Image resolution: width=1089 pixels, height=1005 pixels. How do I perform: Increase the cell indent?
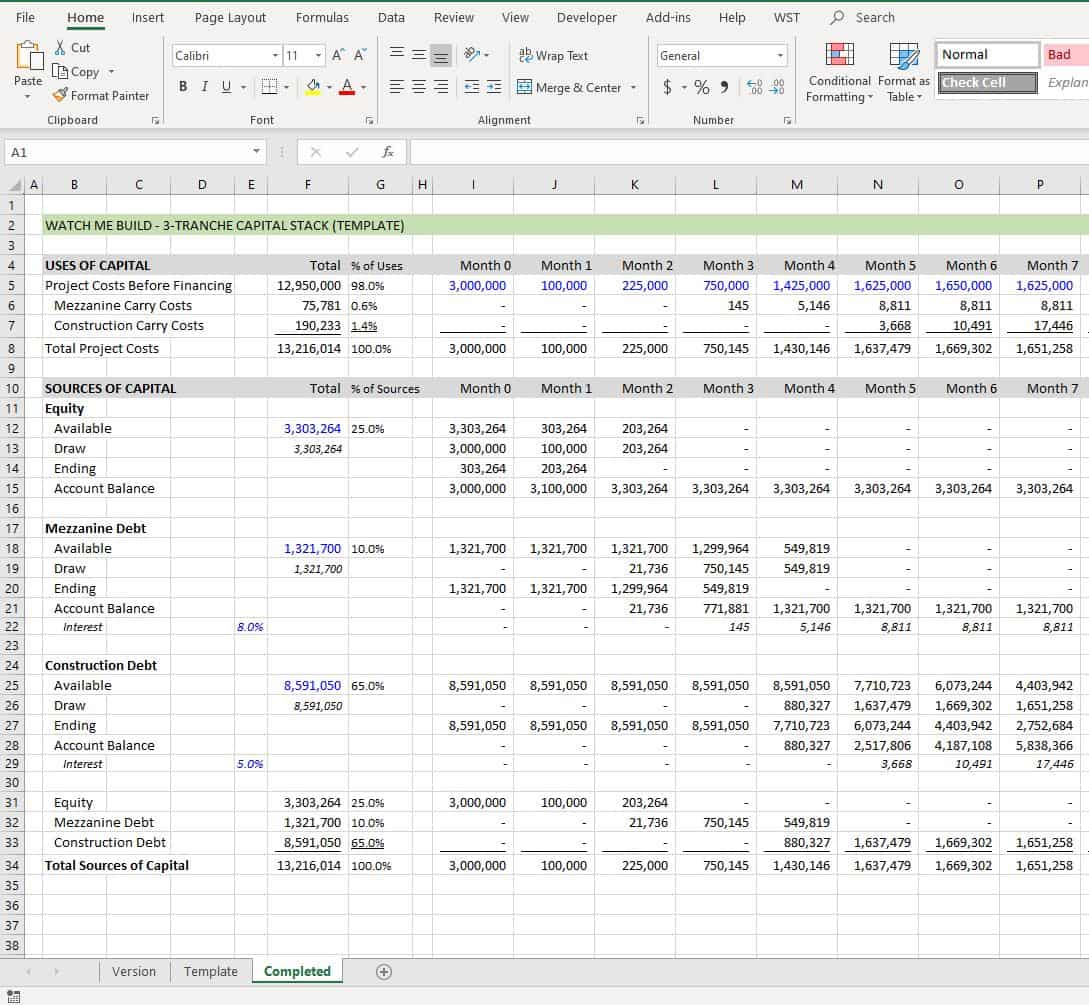click(494, 87)
